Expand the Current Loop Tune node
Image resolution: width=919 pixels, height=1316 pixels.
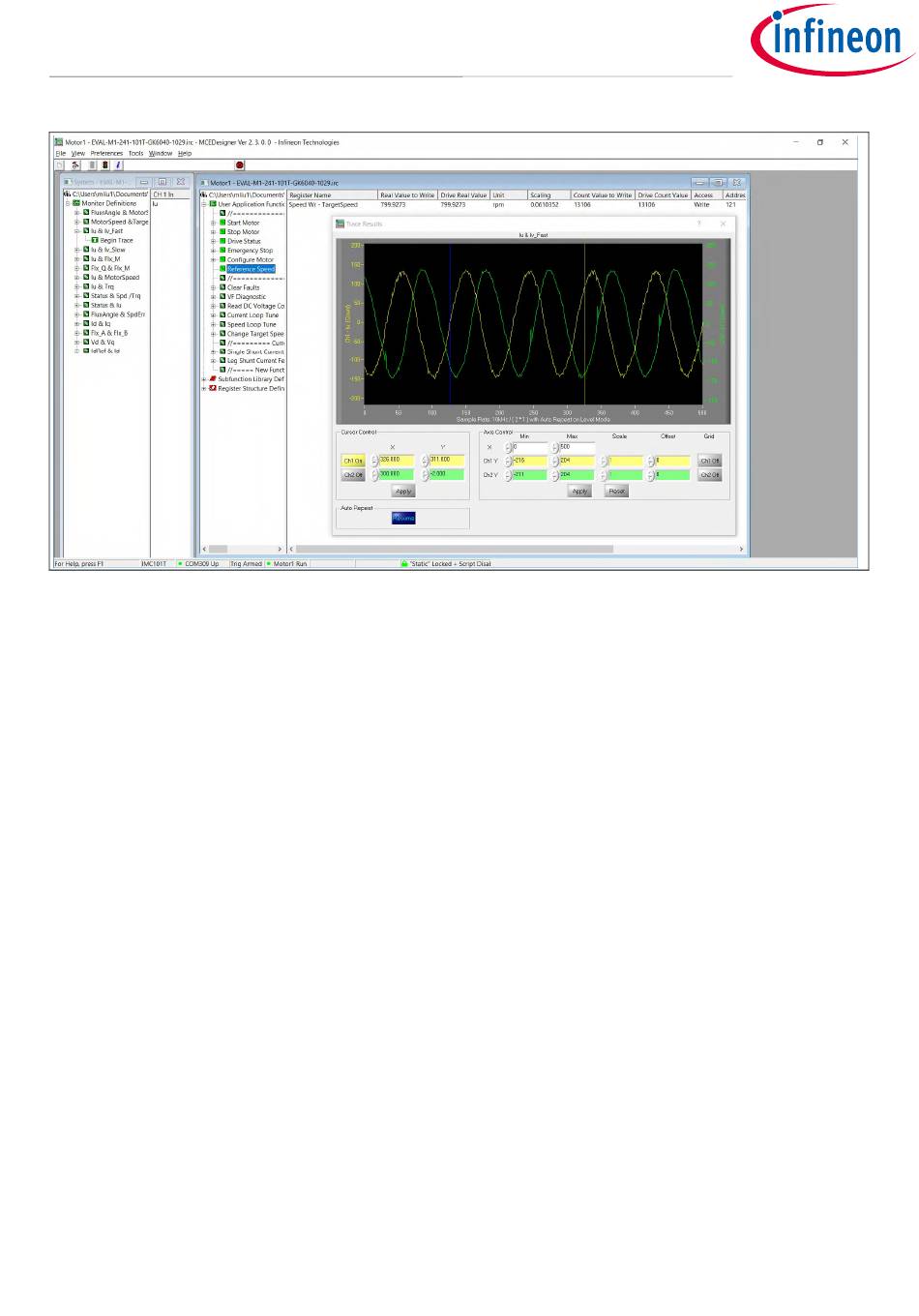click(x=214, y=315)
